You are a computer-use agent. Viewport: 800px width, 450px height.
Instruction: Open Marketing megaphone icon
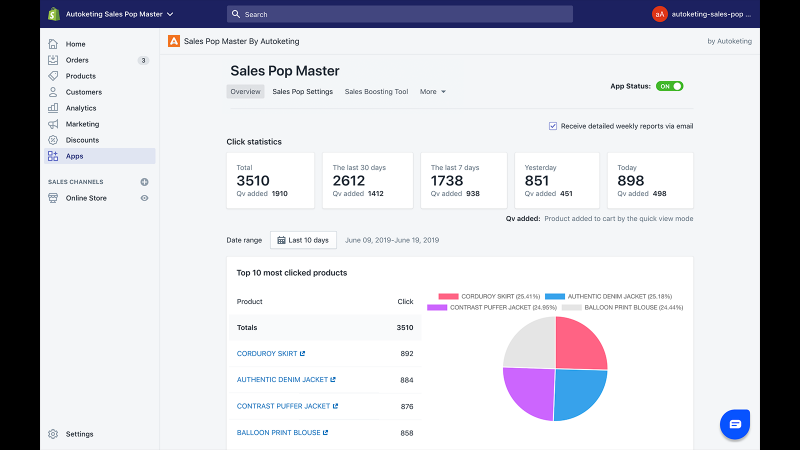(53, 124)
